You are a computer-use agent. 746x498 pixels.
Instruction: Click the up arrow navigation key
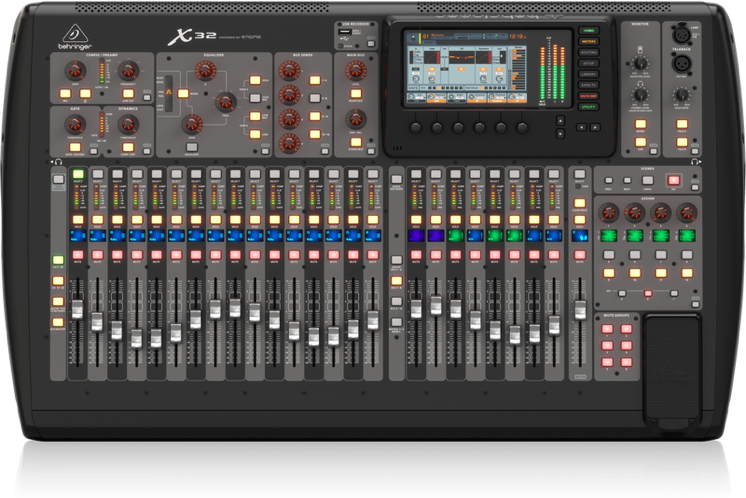(560, 121)
